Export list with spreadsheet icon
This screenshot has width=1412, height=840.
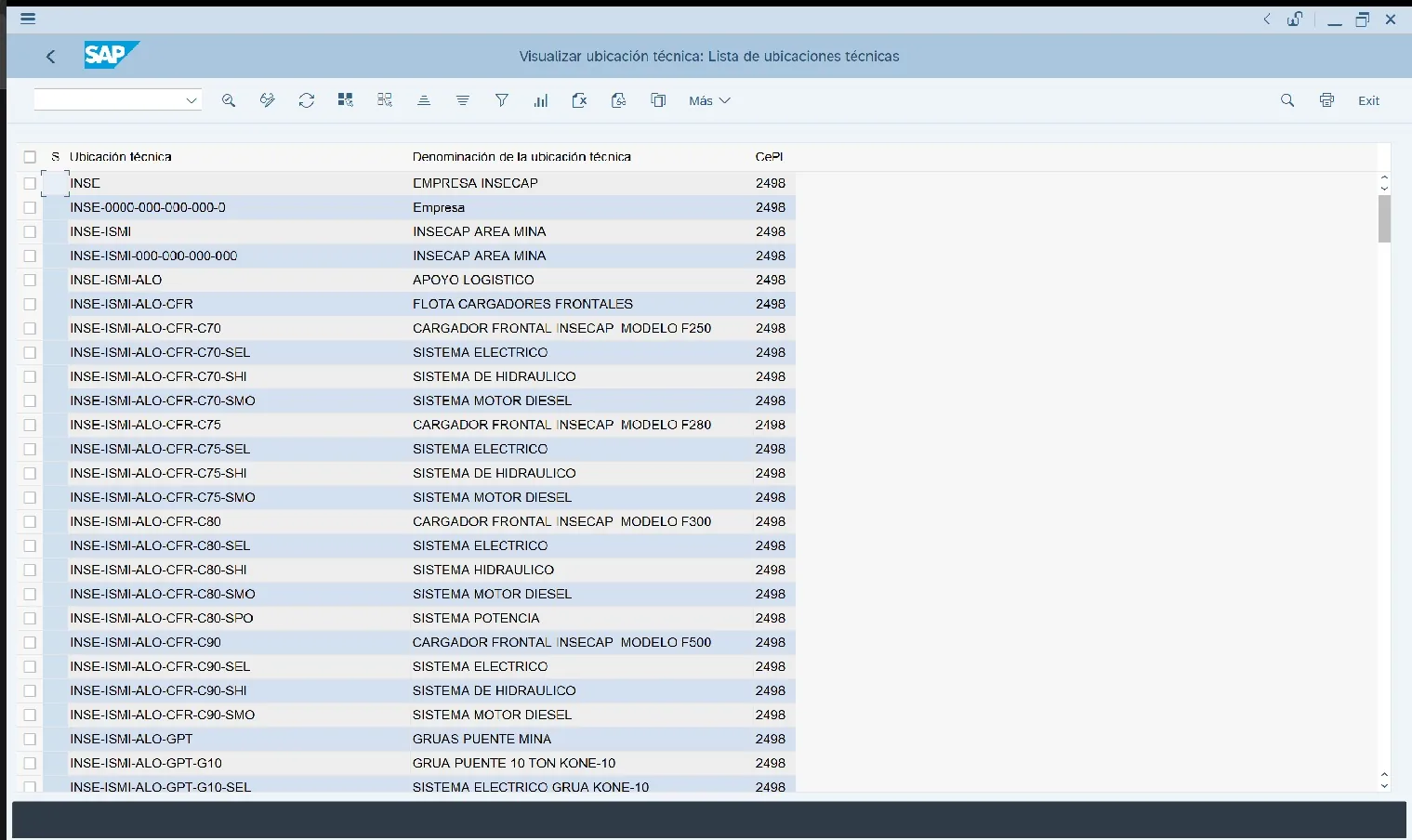[580, 100]
